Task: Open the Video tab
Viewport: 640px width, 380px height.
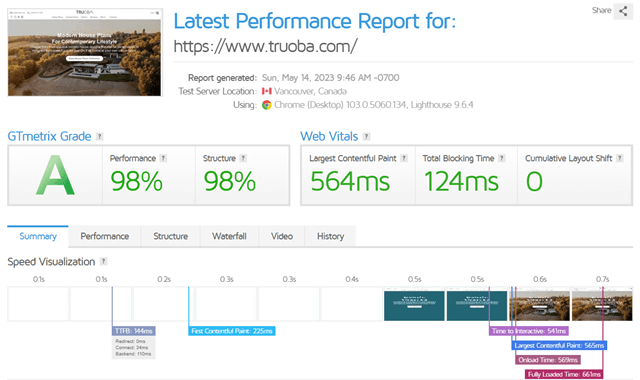Action: coord(282,236)
